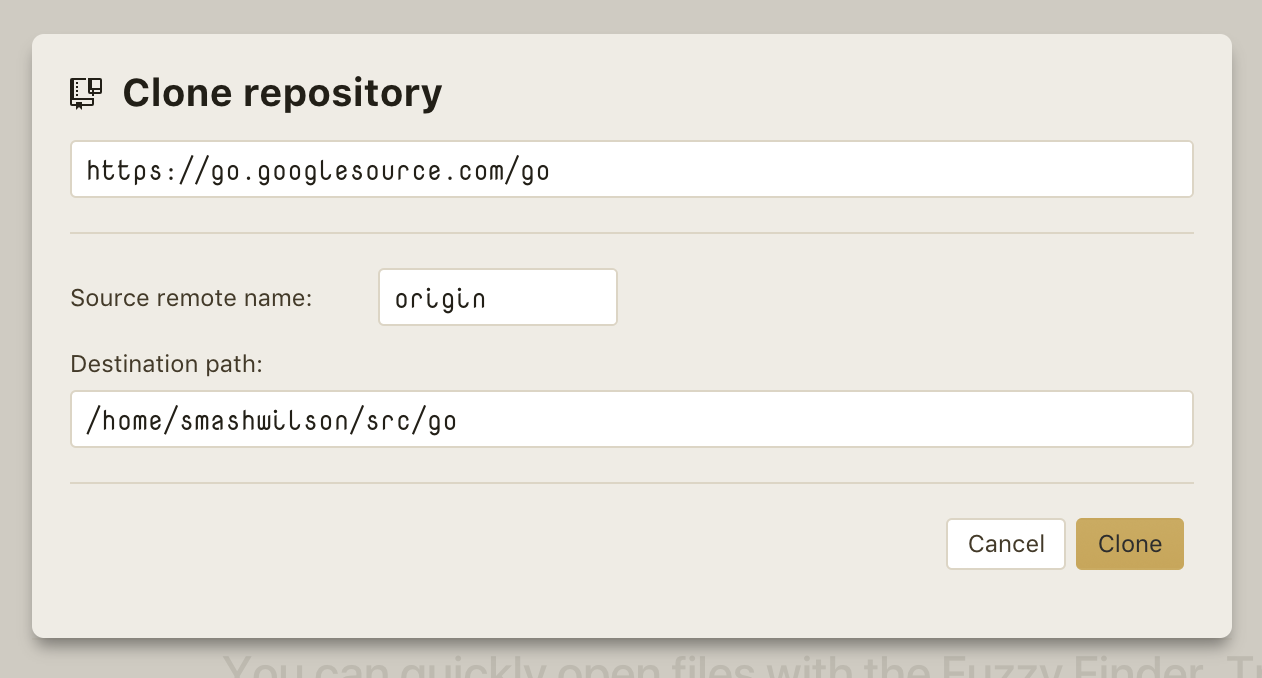Select the /home/smashwilson/src/go path text
This screenshot has width=1262, height=678.
pyautogui.click(x=270, y=419)
